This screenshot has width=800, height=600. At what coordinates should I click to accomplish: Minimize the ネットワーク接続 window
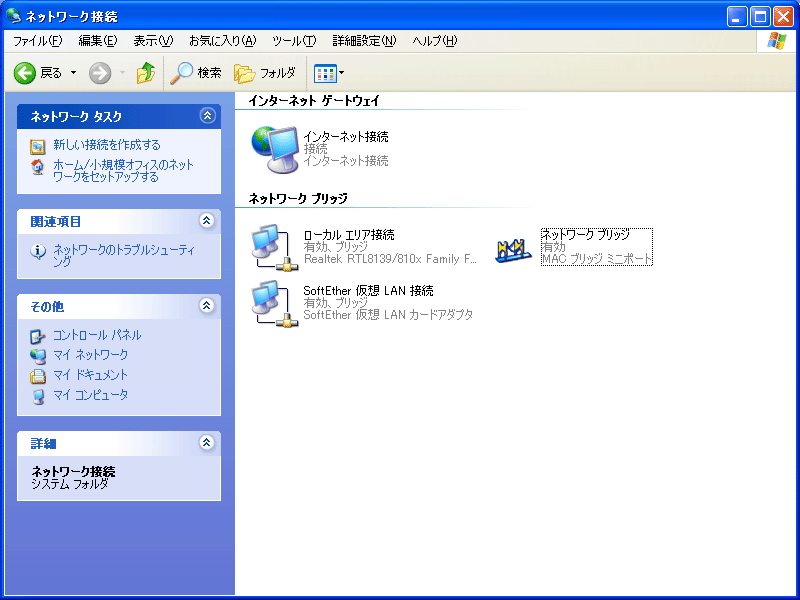737,16
